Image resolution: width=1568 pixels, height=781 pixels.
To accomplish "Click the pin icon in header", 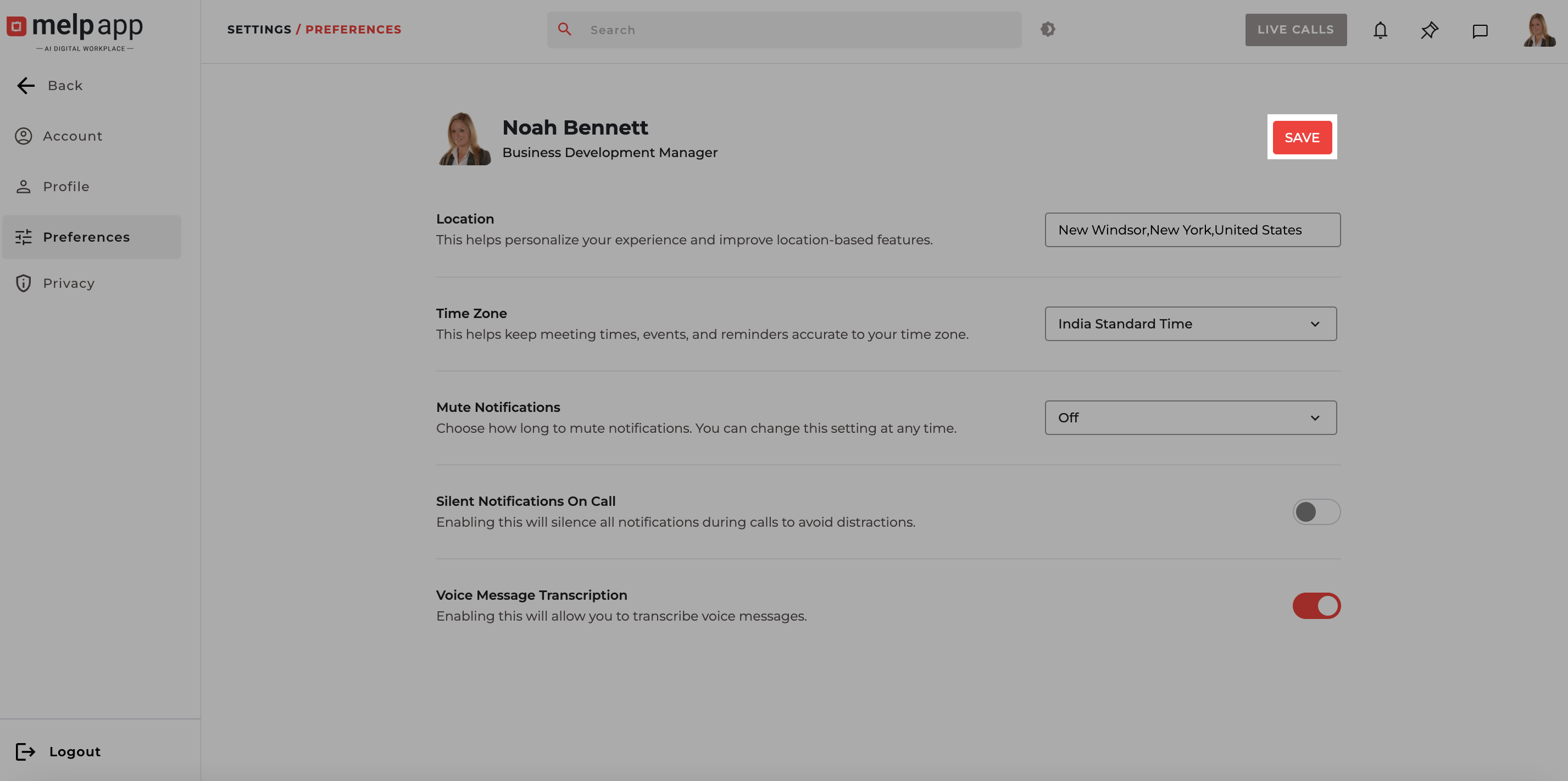I will pyautogui.click(x=1429, y=30).
